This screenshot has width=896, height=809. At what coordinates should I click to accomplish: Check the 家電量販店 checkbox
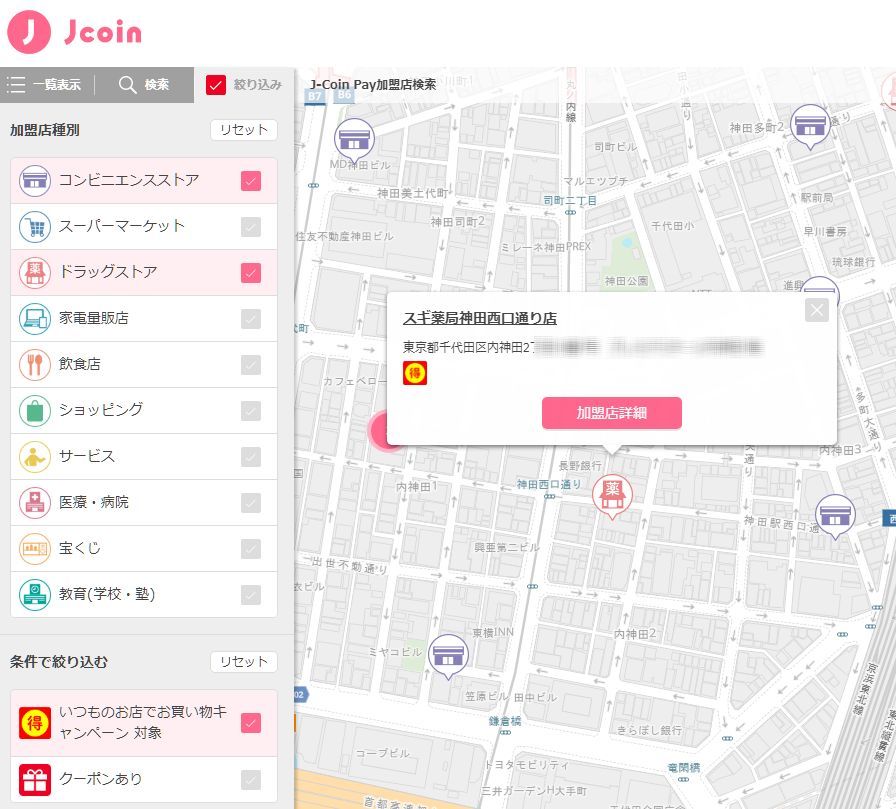click(x=251, y=319)
